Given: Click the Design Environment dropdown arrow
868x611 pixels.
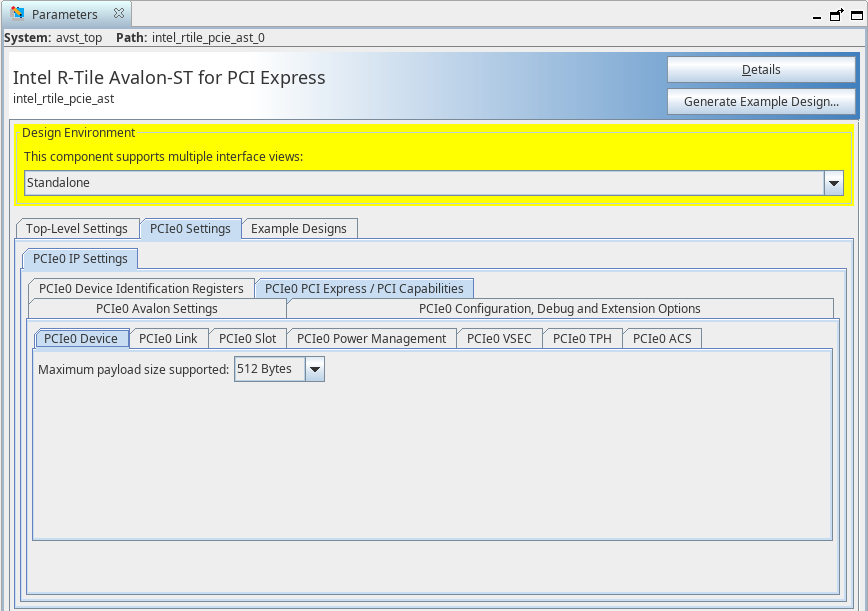Looking at the screenshot, I should pyautogui.click(x=834, y=183).
